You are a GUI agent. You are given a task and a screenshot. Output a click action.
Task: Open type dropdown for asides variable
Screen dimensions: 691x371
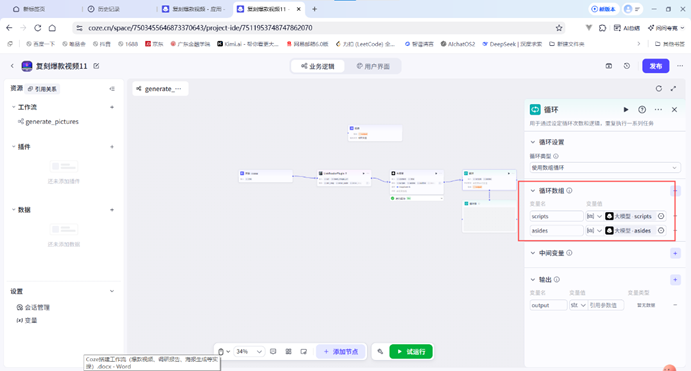[x=594, y=230]
